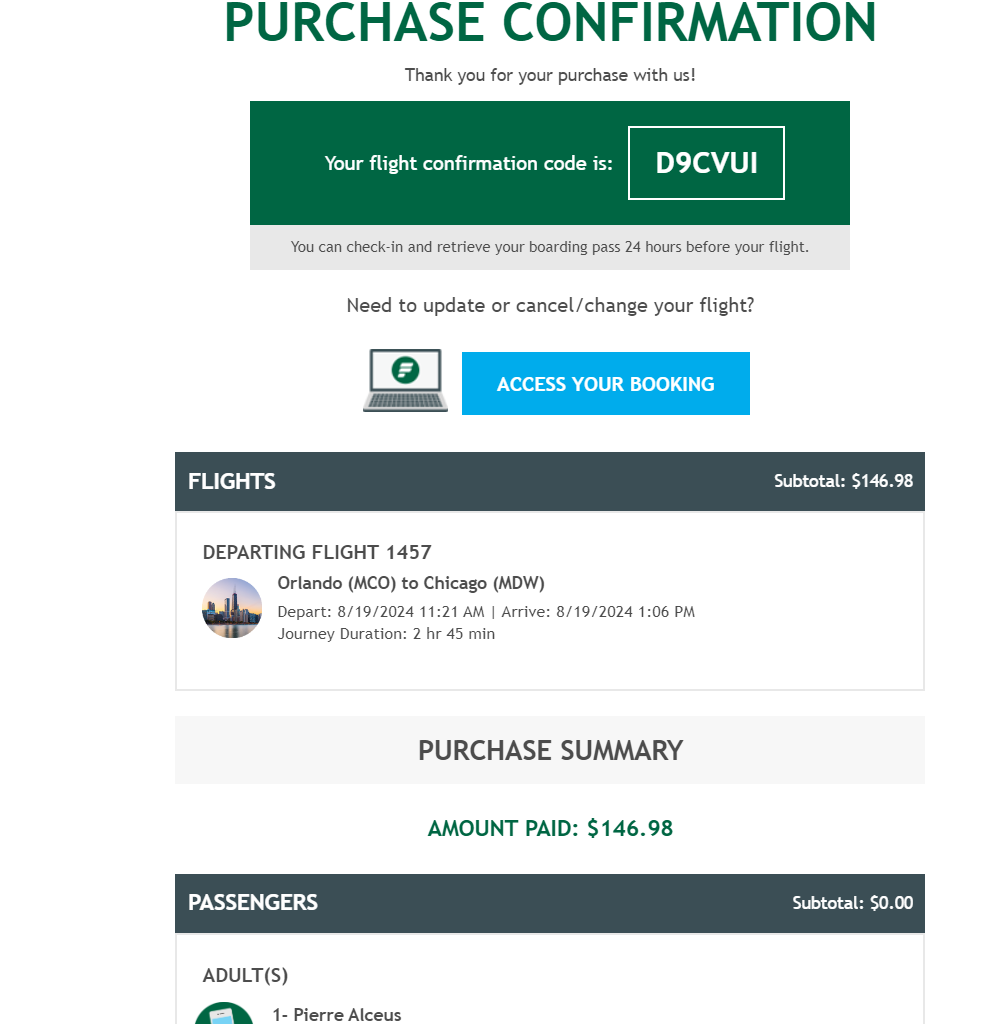The height and width of the screenshot is (1024, 1007).
Task: Click the ADULT(S) label
Action: (x=245, y=975)
